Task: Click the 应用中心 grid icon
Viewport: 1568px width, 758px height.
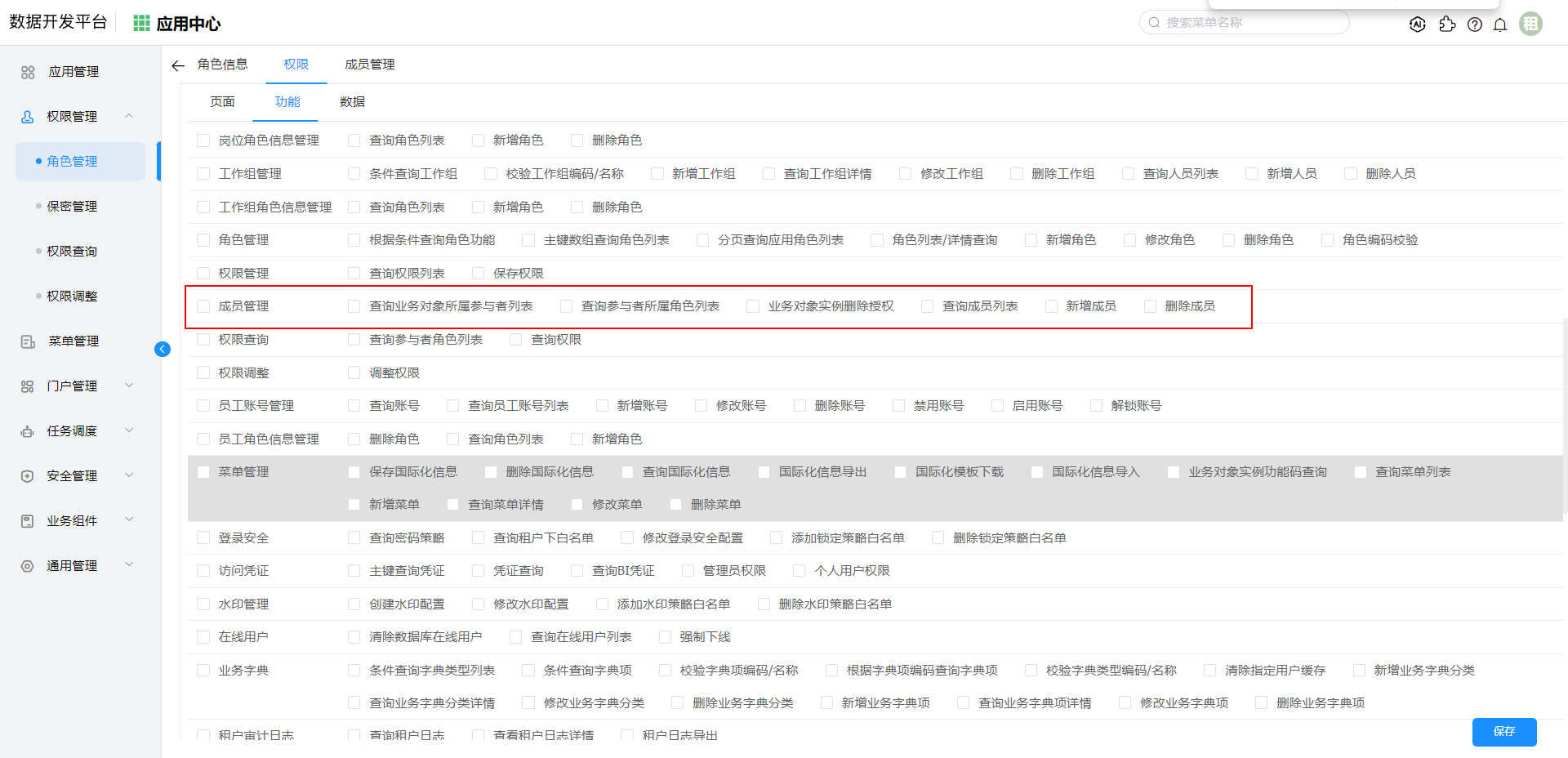Action: click(x=141, y=24)
